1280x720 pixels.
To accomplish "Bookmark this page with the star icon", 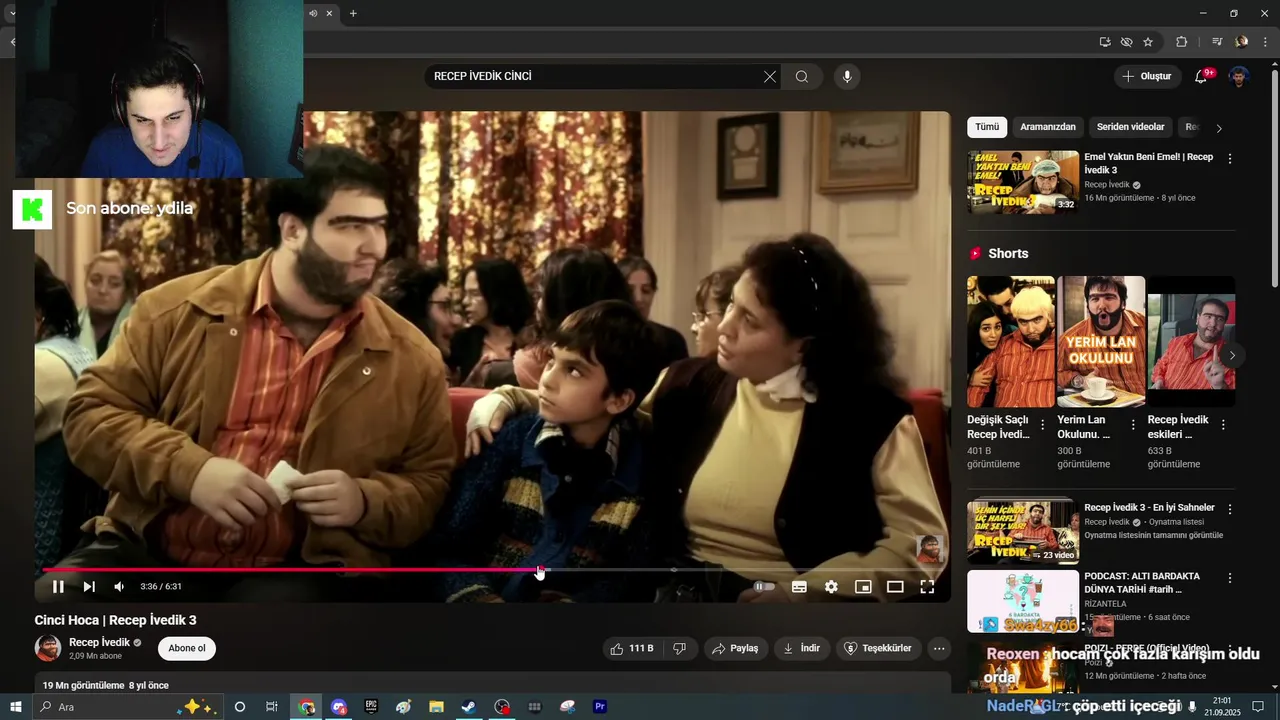I will 1148,42.
